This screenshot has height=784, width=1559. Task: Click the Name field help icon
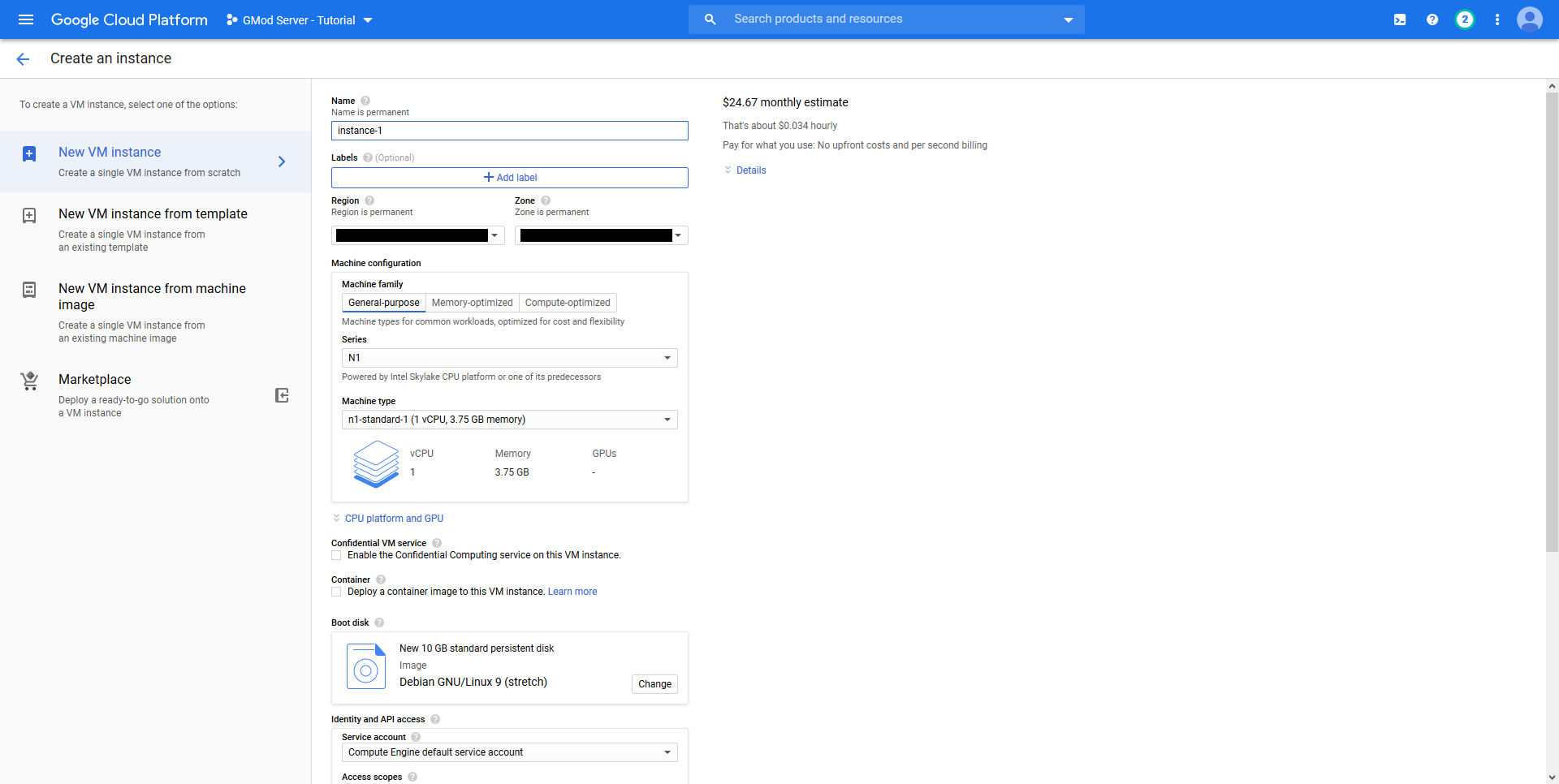pyautogui.click(x=365, y=101)
